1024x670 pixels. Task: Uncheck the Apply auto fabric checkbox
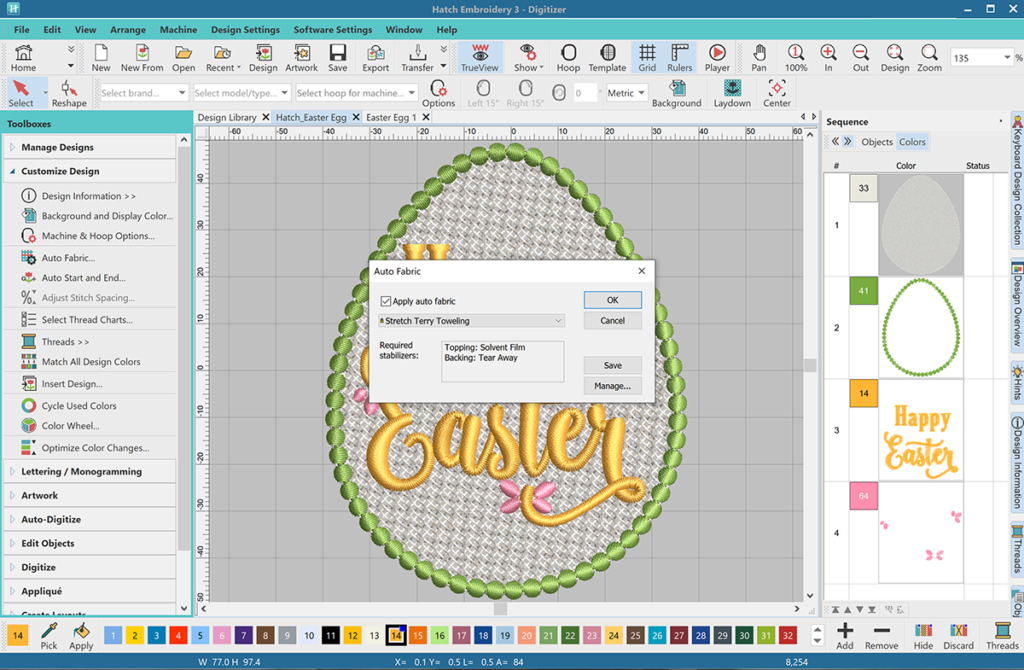click(x=386, y=301)
